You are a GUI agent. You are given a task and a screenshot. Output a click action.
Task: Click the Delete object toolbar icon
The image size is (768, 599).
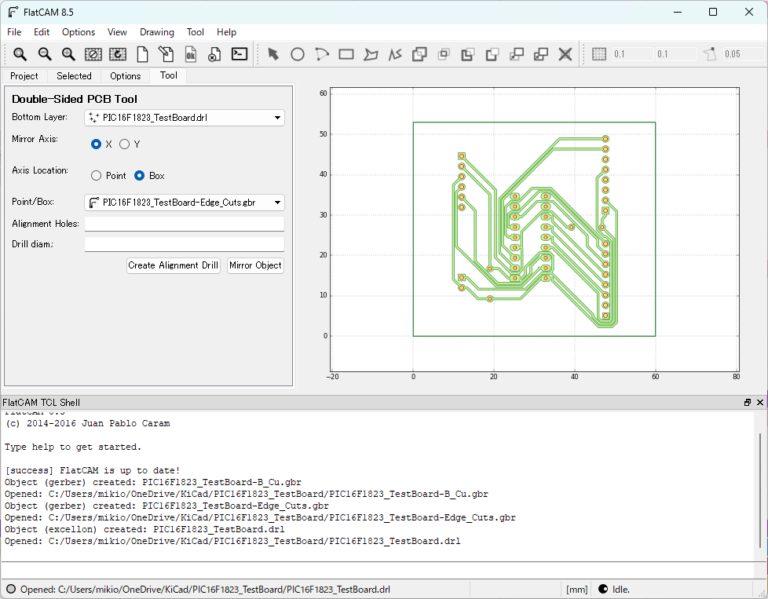pyautogui.click(x=215, y=54)
